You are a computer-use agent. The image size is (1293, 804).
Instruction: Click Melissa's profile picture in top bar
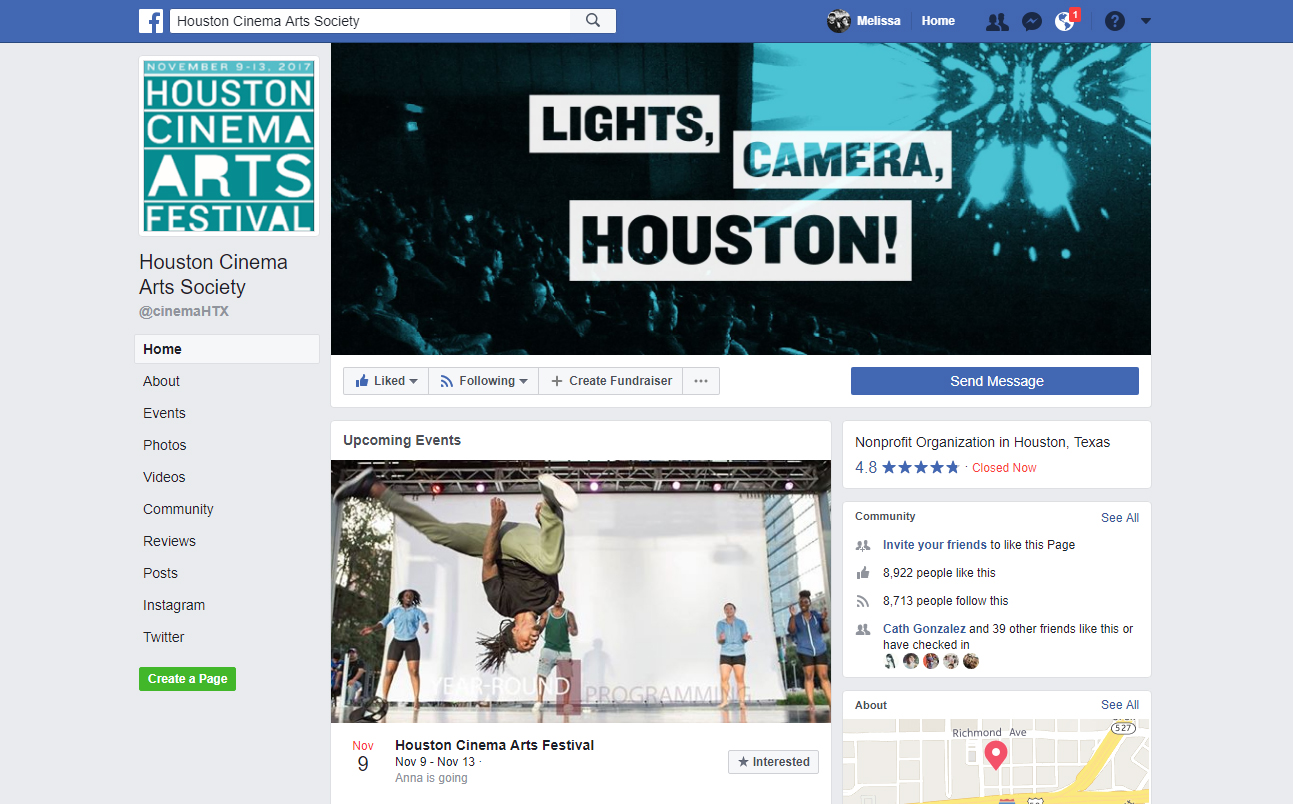click(838, 21)
